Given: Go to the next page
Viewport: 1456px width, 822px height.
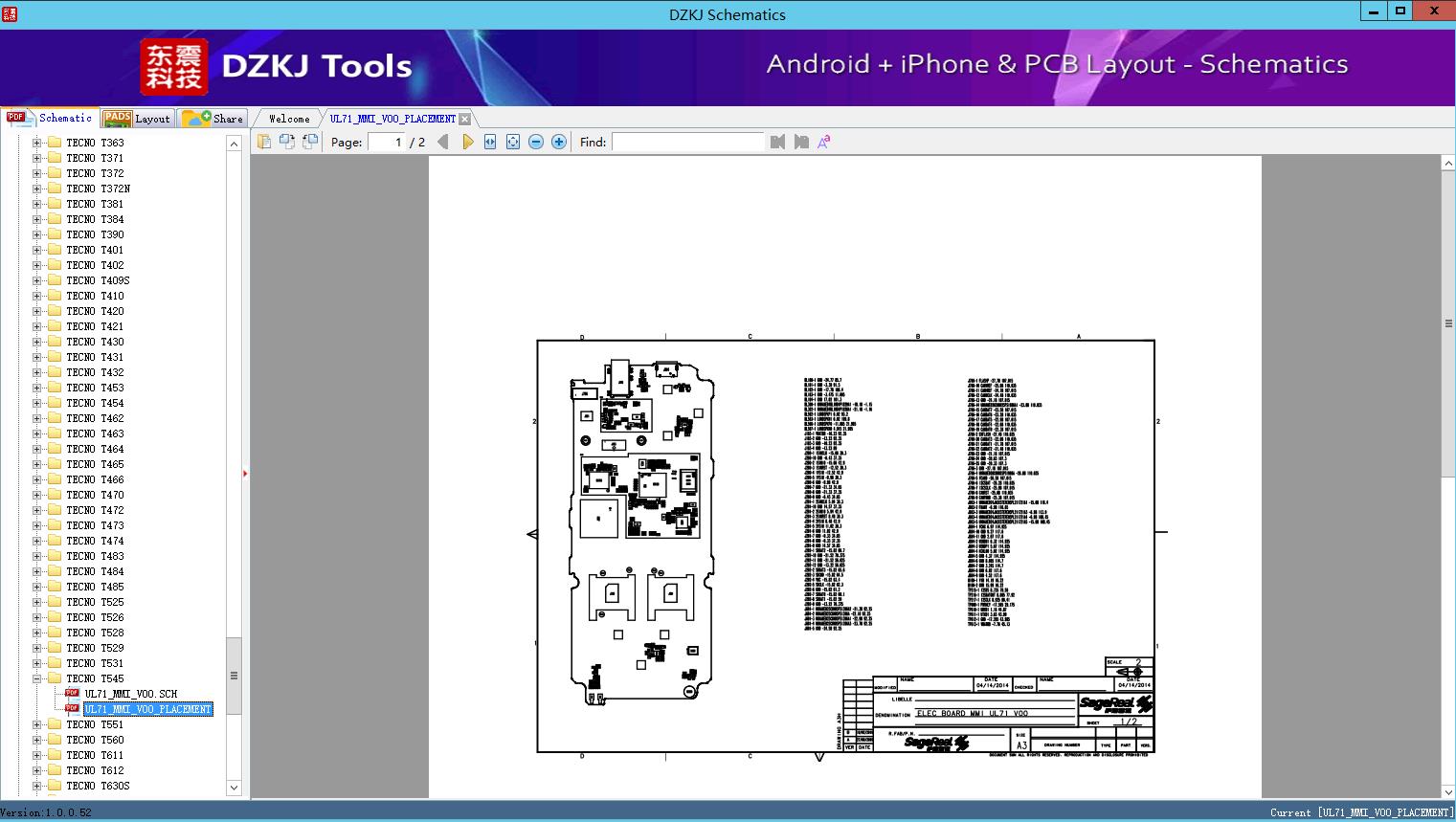Looking at the screenshot, I should click(467, 142).
